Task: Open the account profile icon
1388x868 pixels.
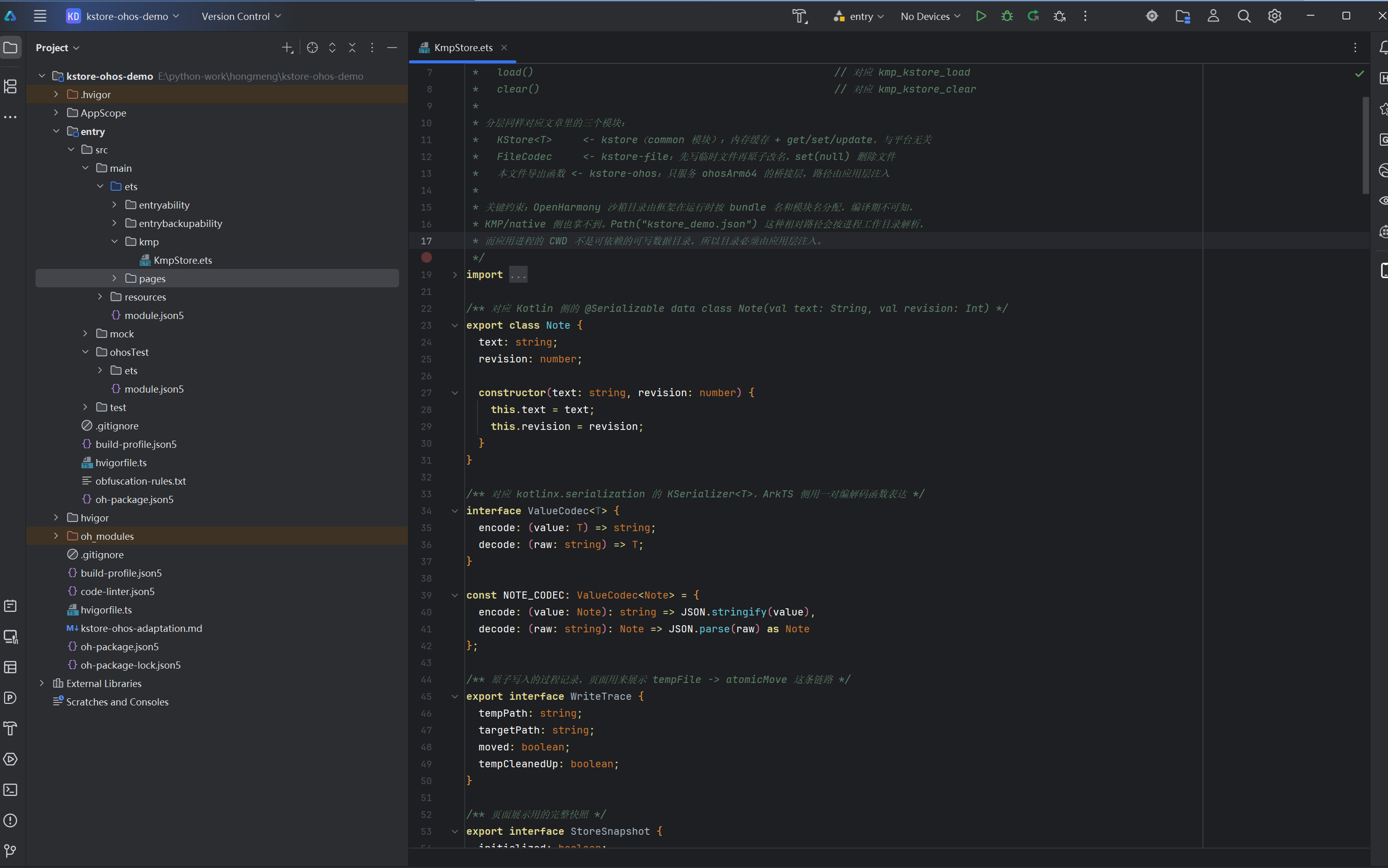Action: tap(1213, 16)
